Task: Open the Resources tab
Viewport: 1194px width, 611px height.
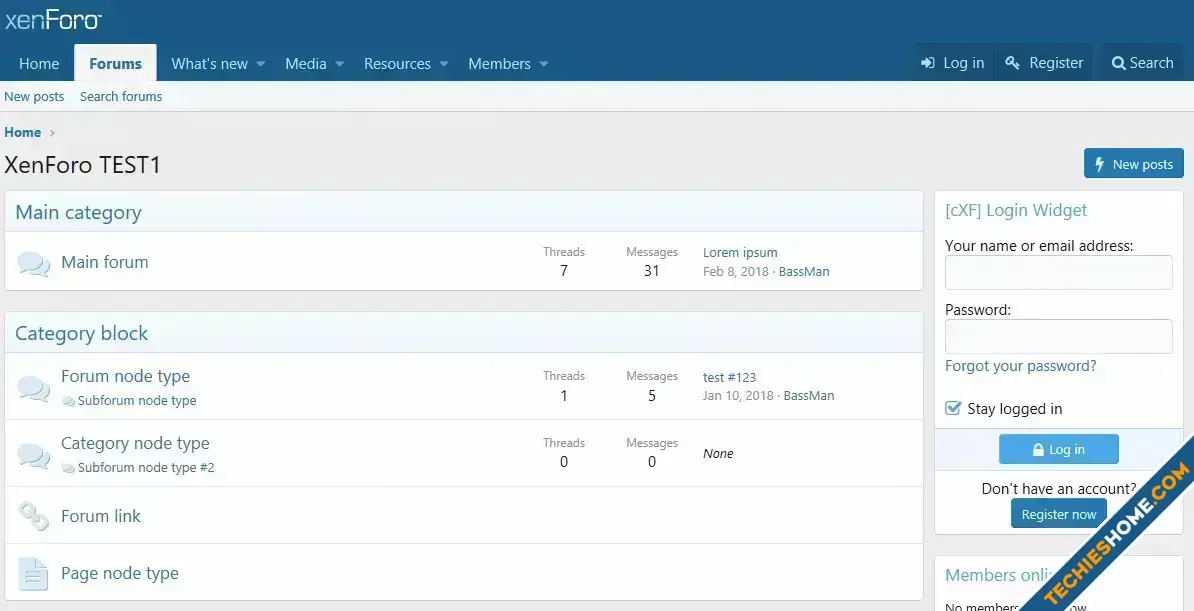Action: point(397,64)
